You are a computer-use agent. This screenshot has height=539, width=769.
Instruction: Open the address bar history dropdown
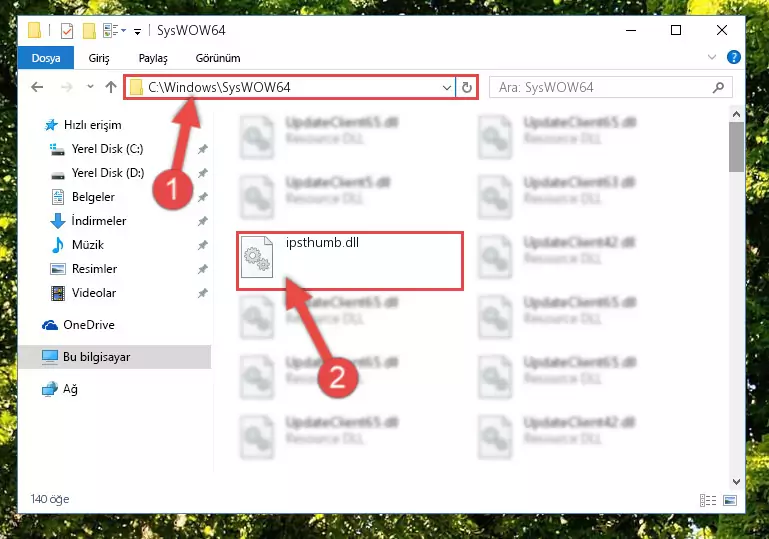click(x=446, y=88)
